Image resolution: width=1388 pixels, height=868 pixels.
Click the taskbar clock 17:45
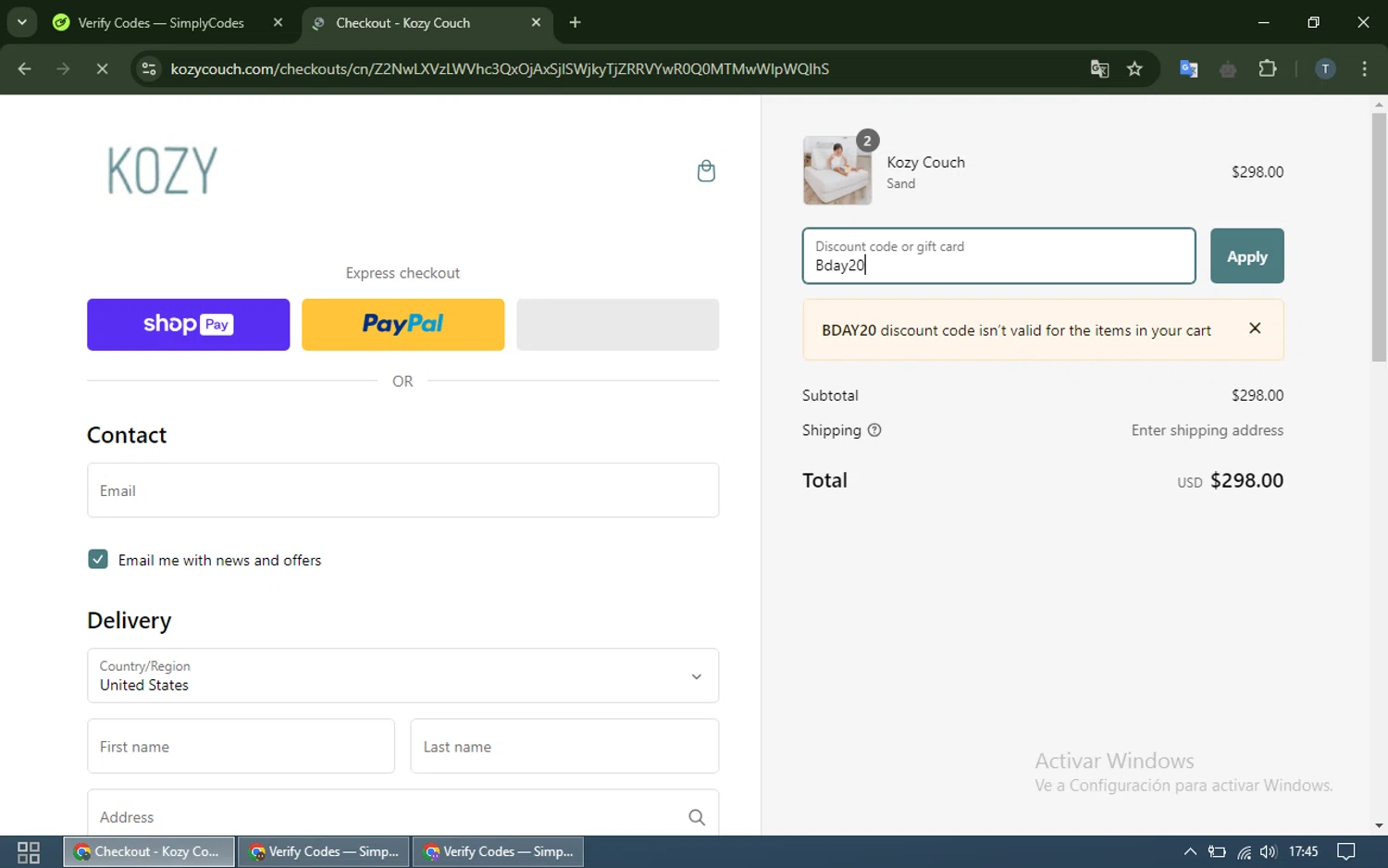pyautogui.click(x=1303, y=851)
